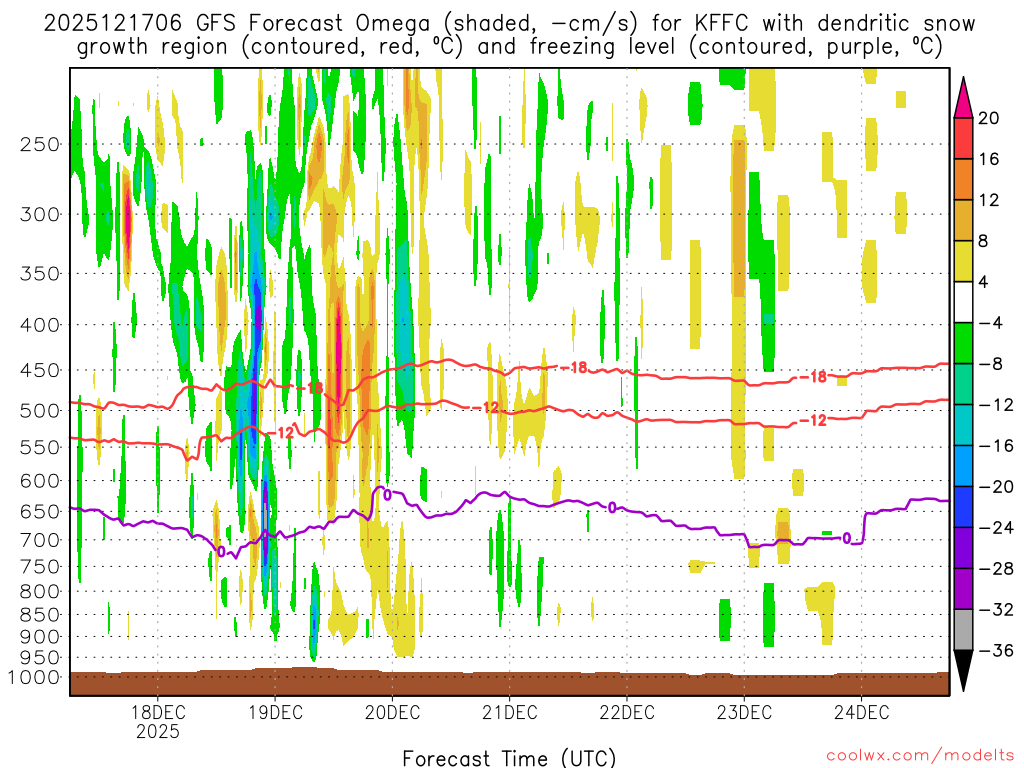Select the 21DEC date label
Image resolution: width=1024 pixels, height=768 pixels.
coord(509,712)
